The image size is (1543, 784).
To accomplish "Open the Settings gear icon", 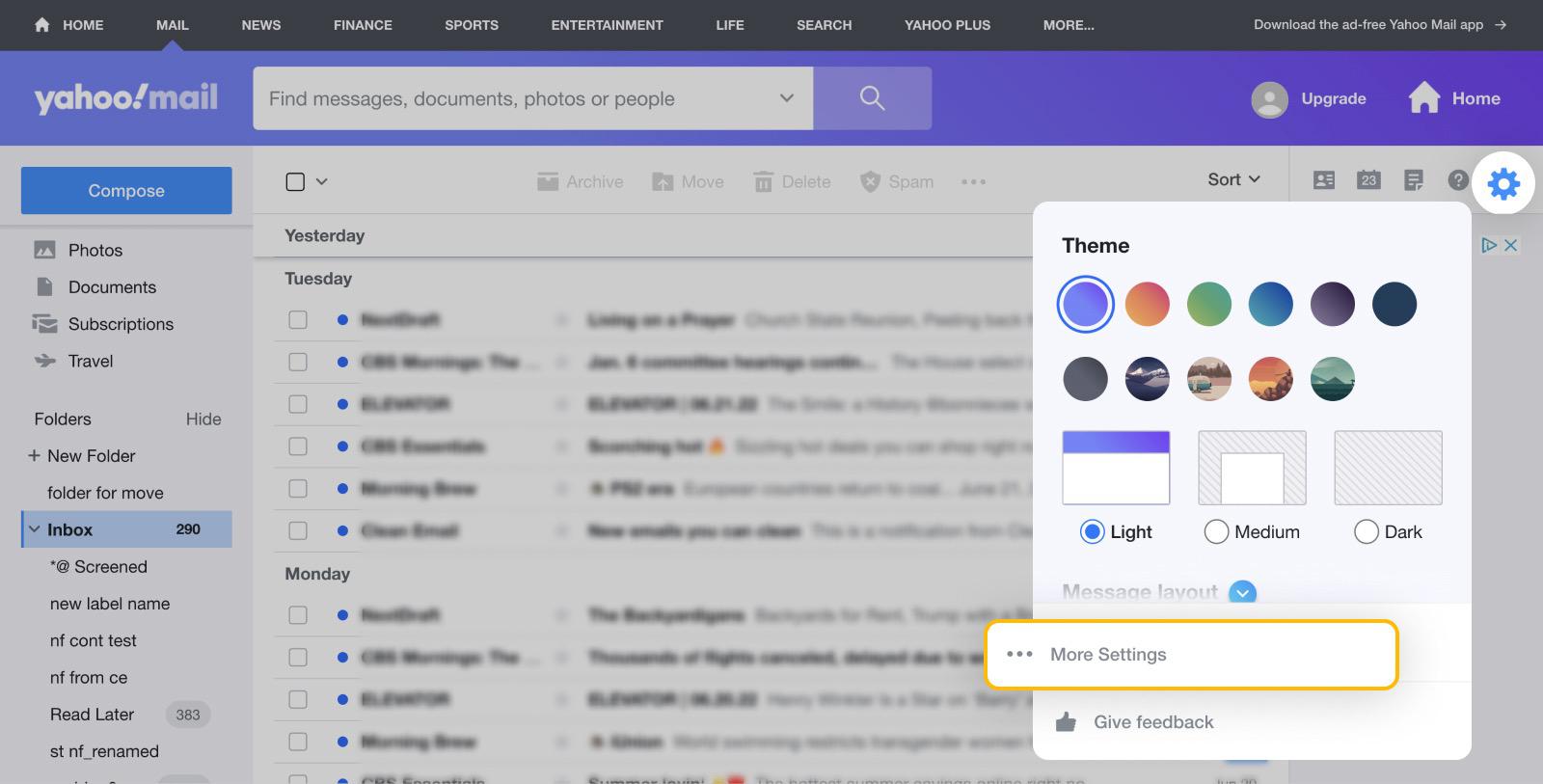I will 1503,183.
